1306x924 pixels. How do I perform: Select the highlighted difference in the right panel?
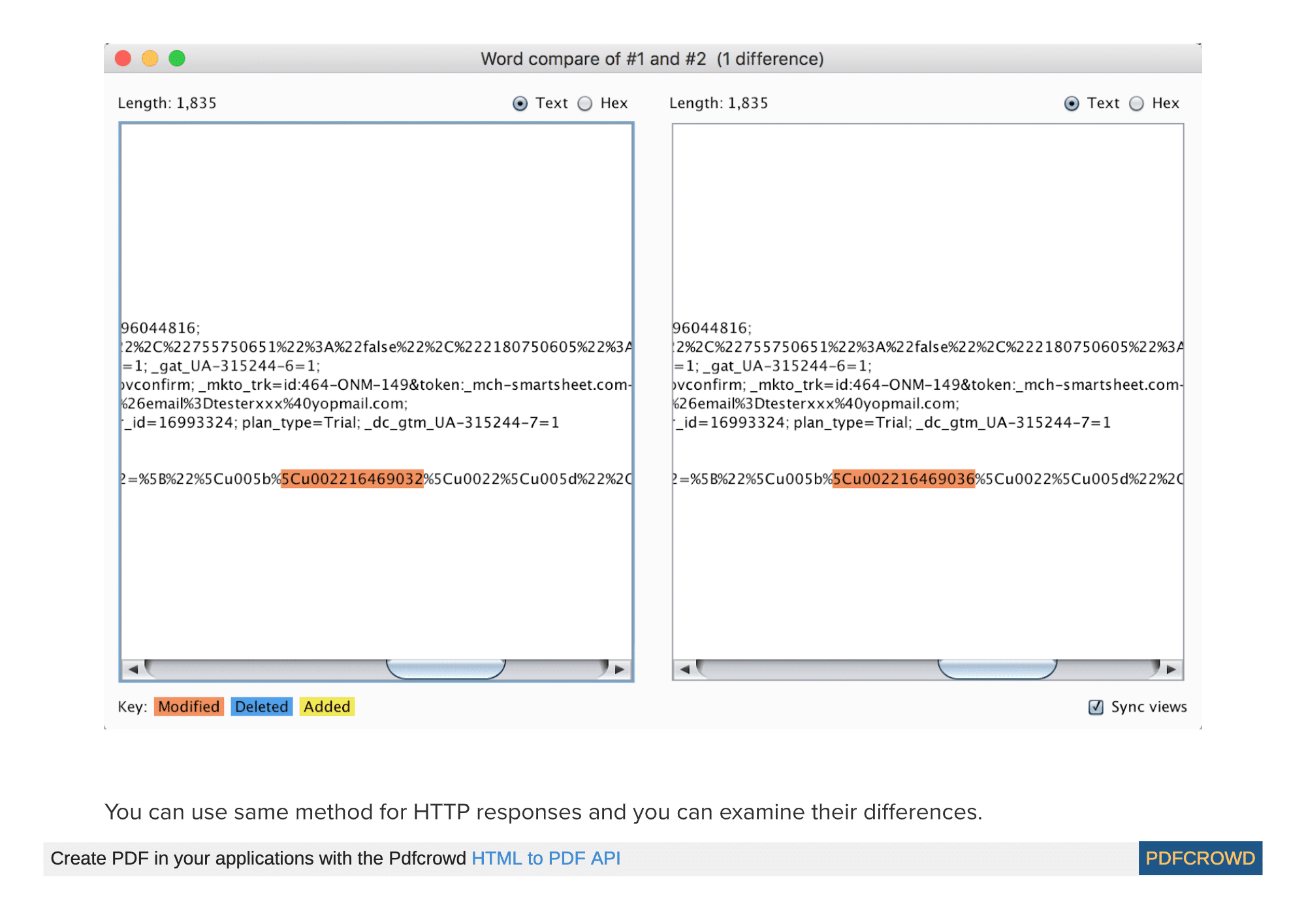point(904,479)
